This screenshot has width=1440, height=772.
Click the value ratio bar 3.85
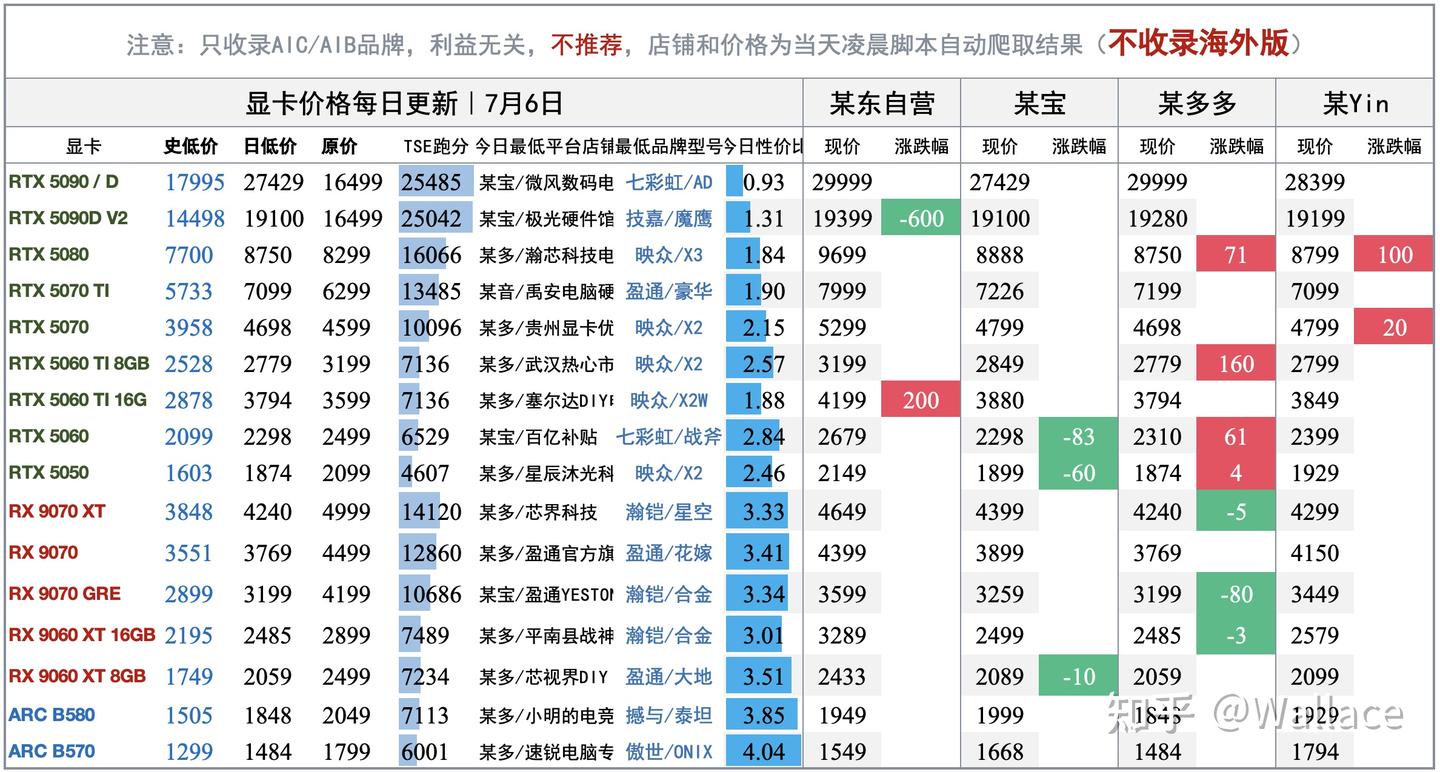[764, 716]
